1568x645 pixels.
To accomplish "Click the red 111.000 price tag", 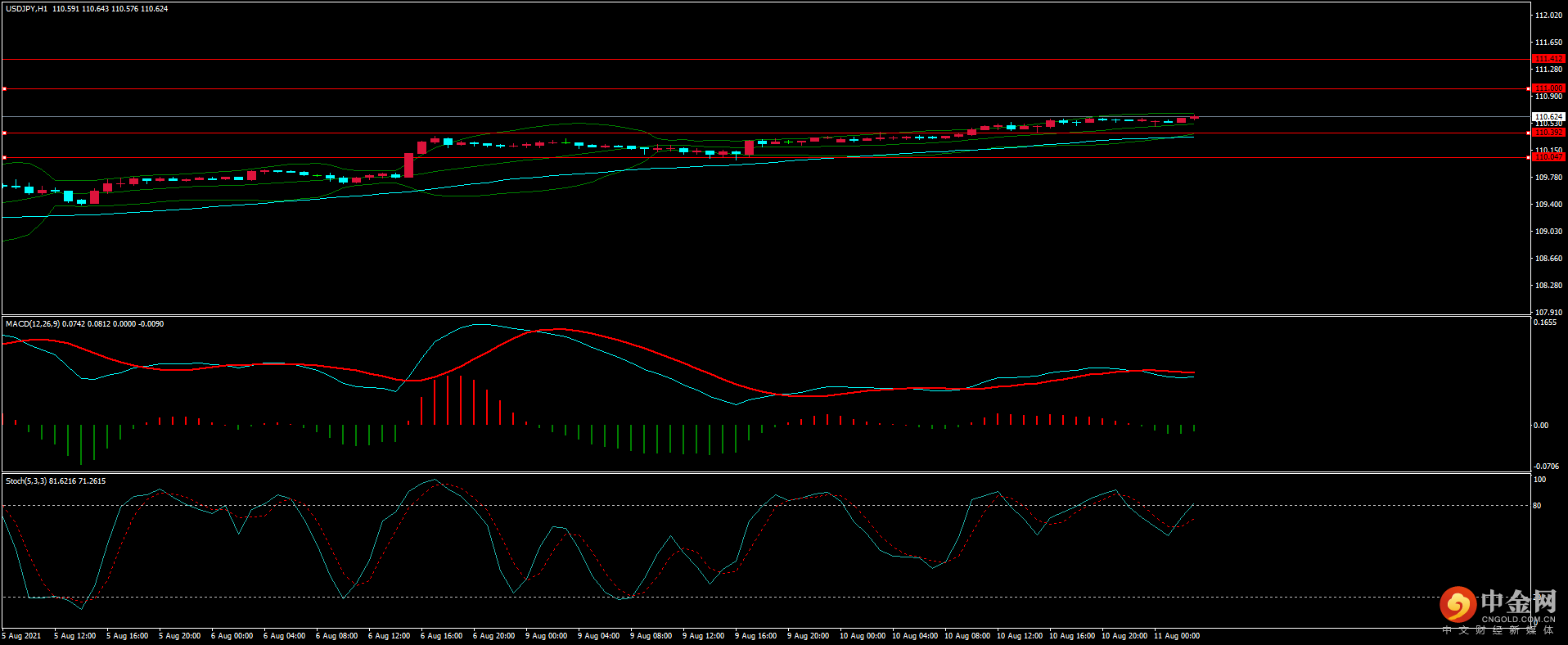I will (x=1548, y=88).
